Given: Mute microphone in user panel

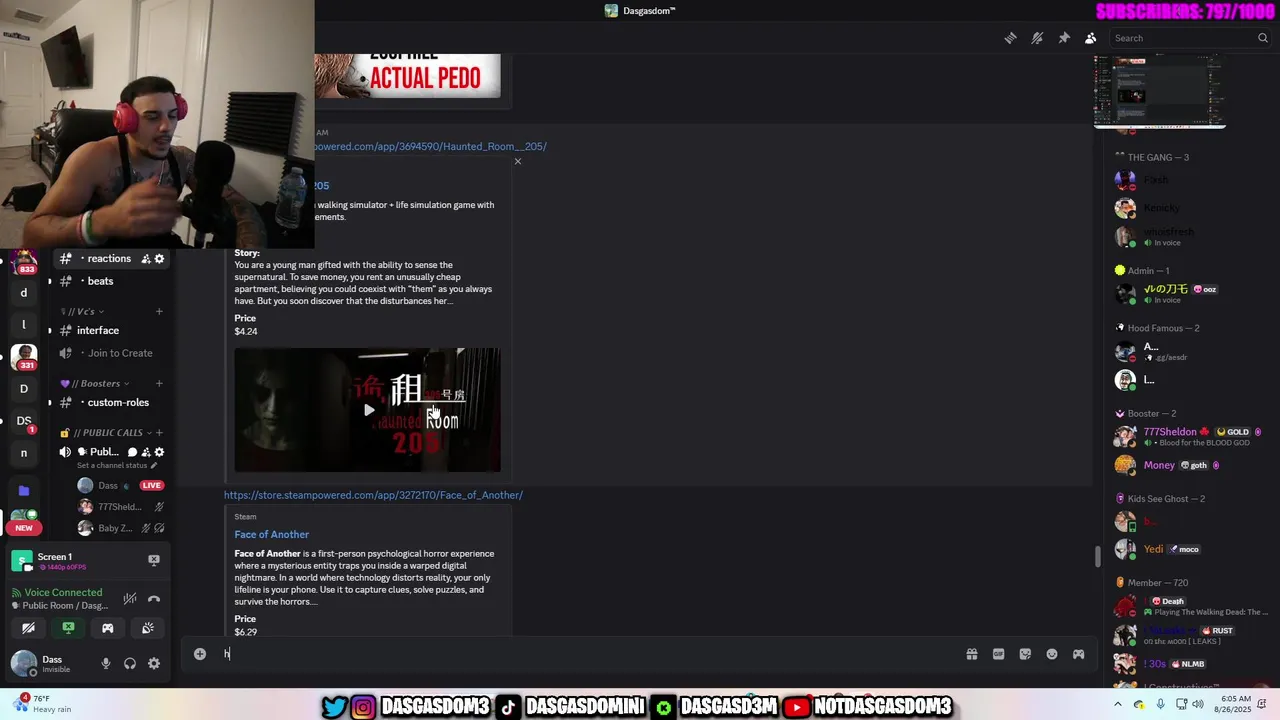Looking at the screenshot, I should pyautogui.click(x=105, y=663).
